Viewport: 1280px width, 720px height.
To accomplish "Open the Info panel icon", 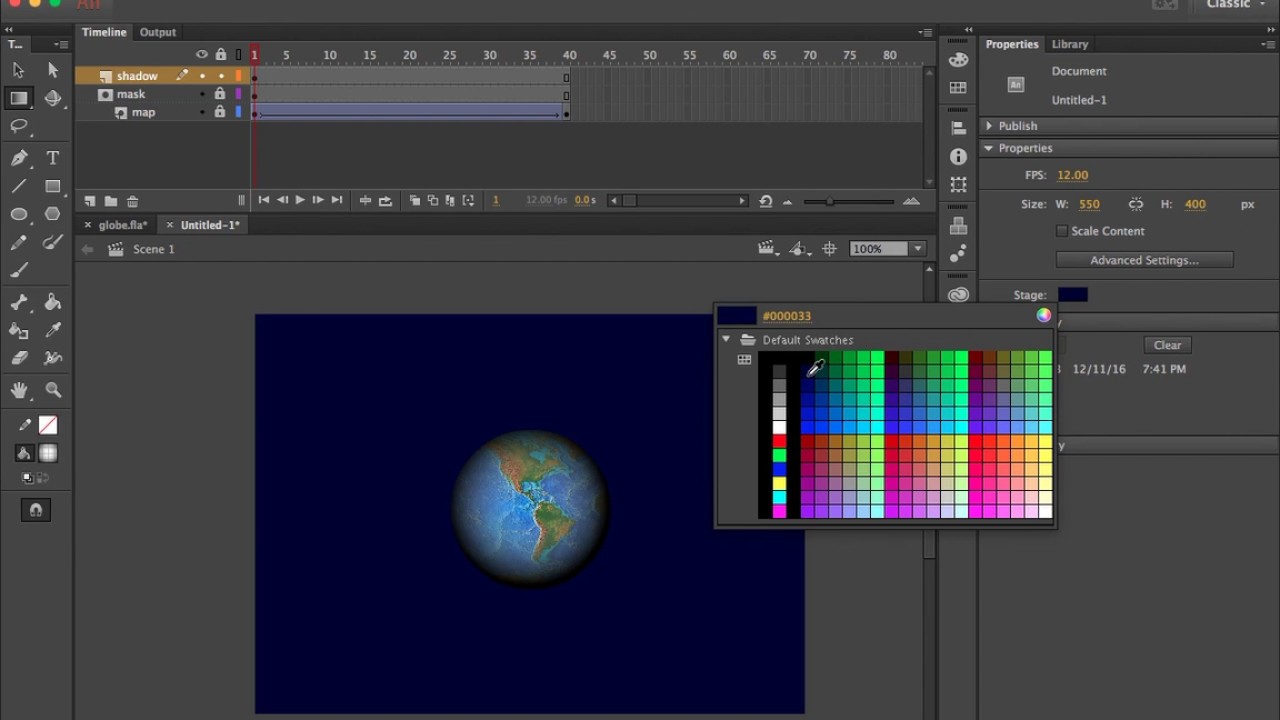I will (x=958, y=157).
